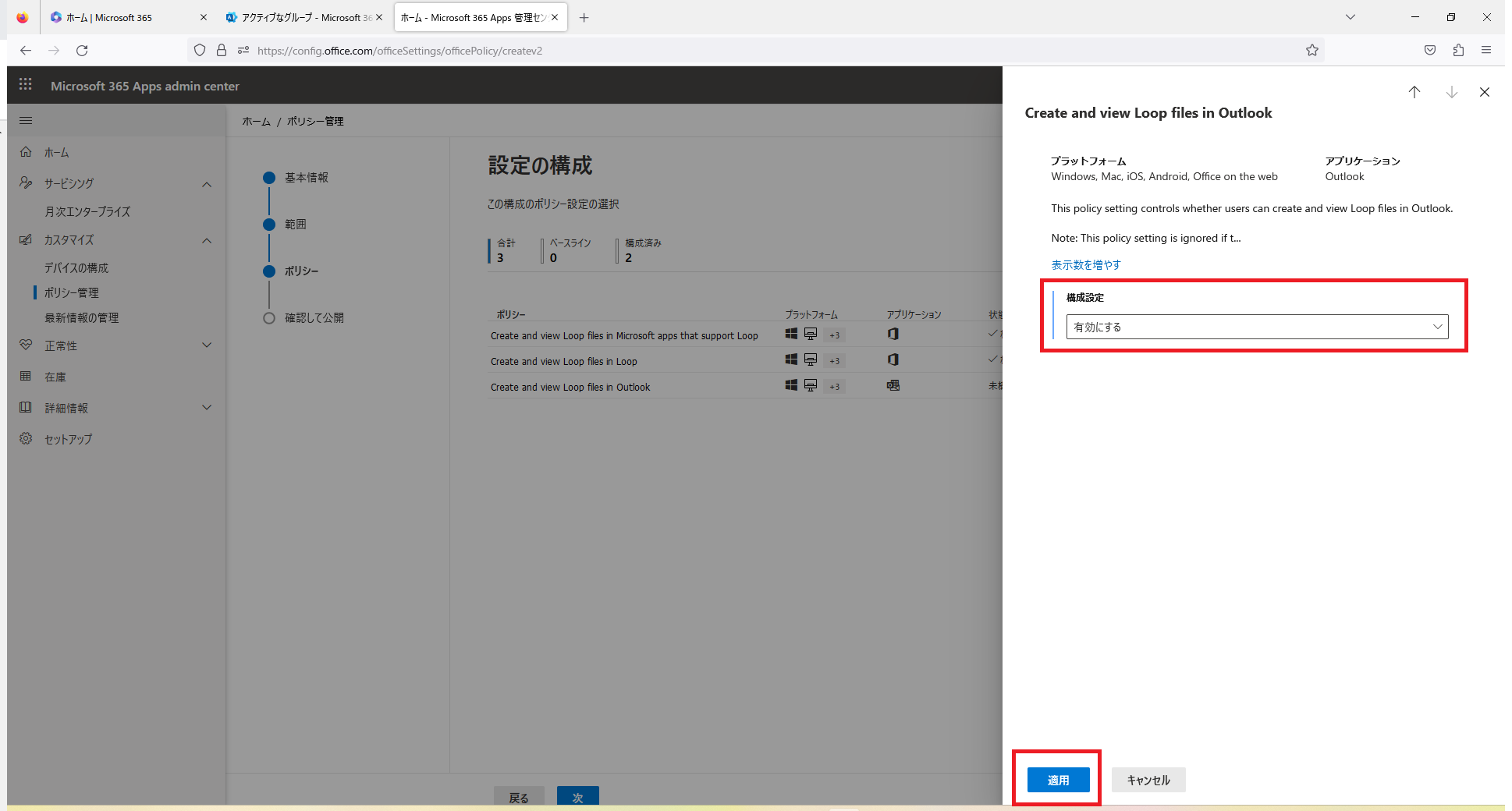1512x811 pixels.
Task: Open a new browser tab
Action: click(x=584, y=17)
